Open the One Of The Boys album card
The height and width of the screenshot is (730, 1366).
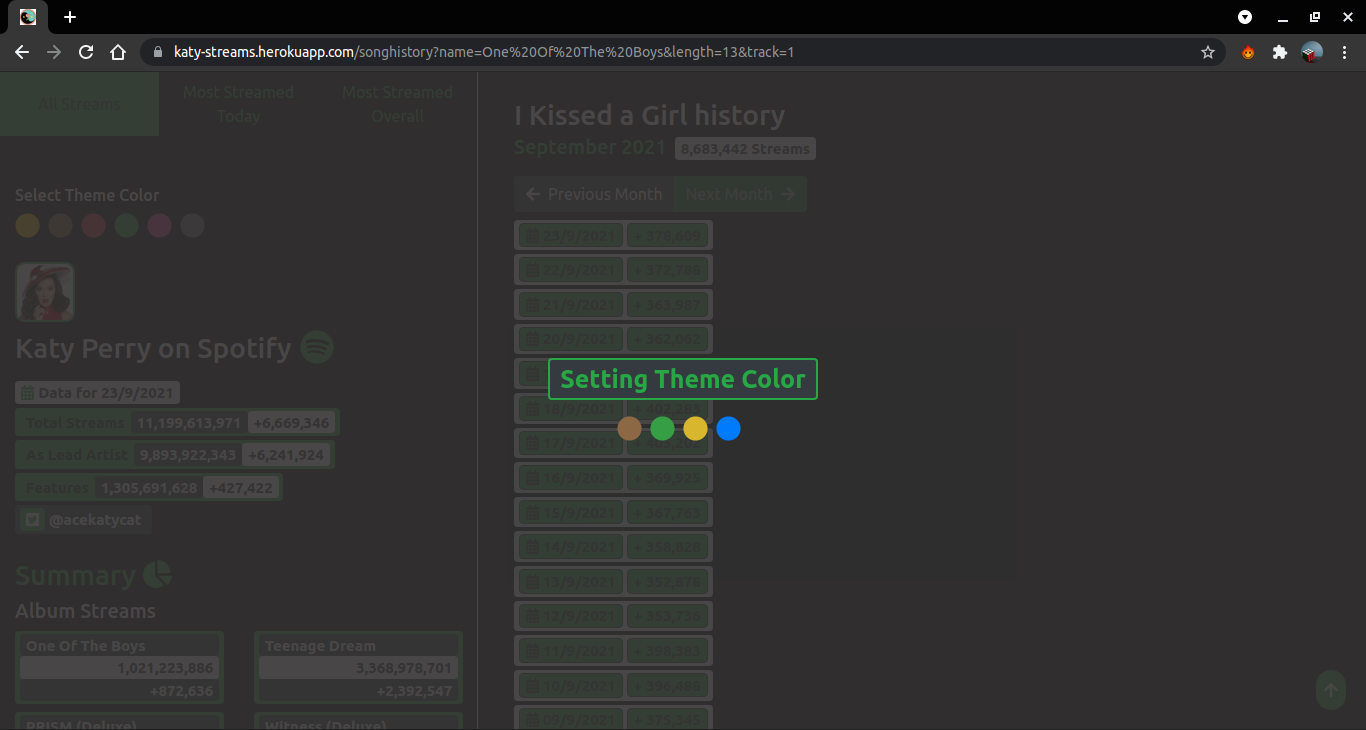(x=119, y=667)
